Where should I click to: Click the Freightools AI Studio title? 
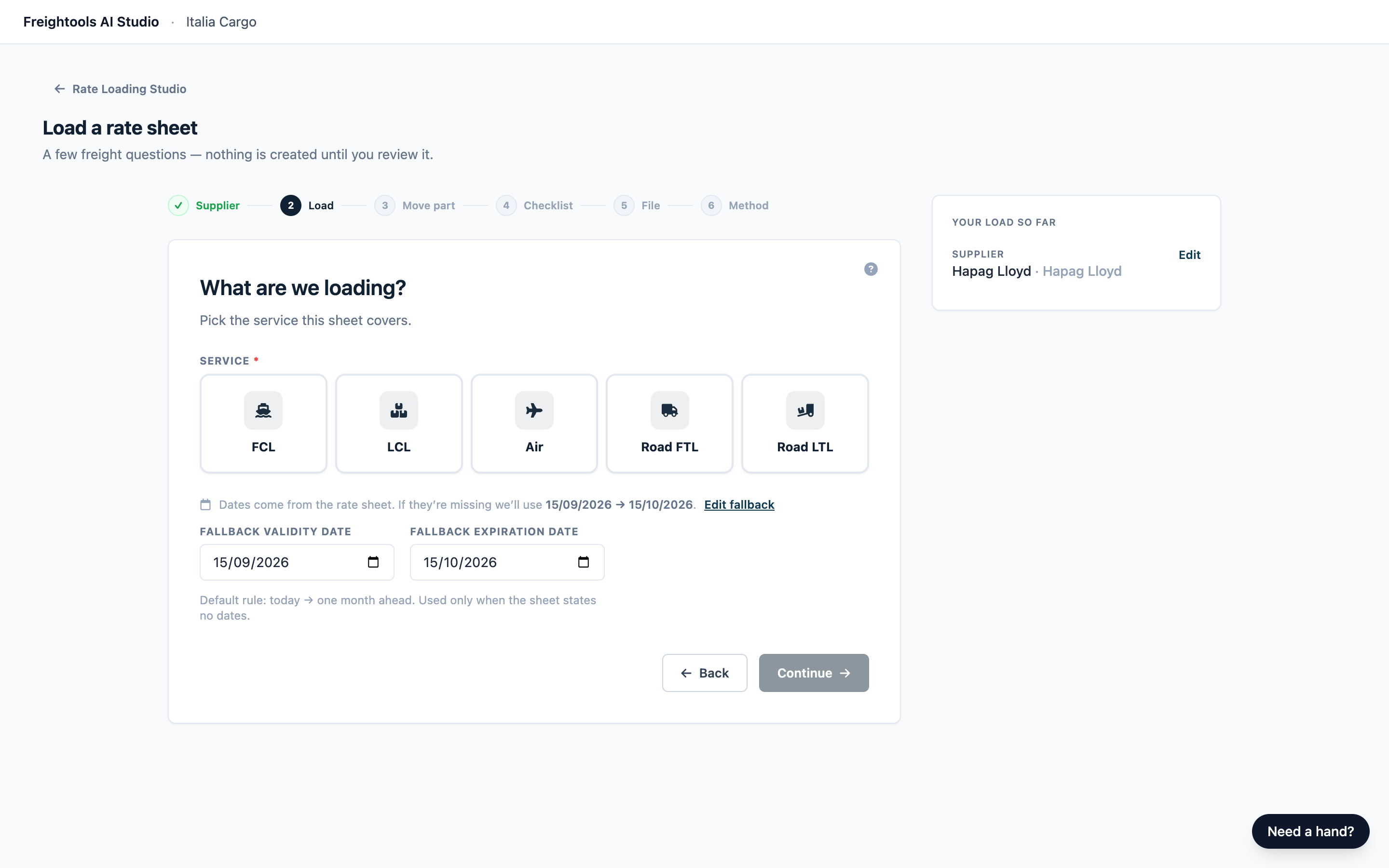tap(91, 22)
